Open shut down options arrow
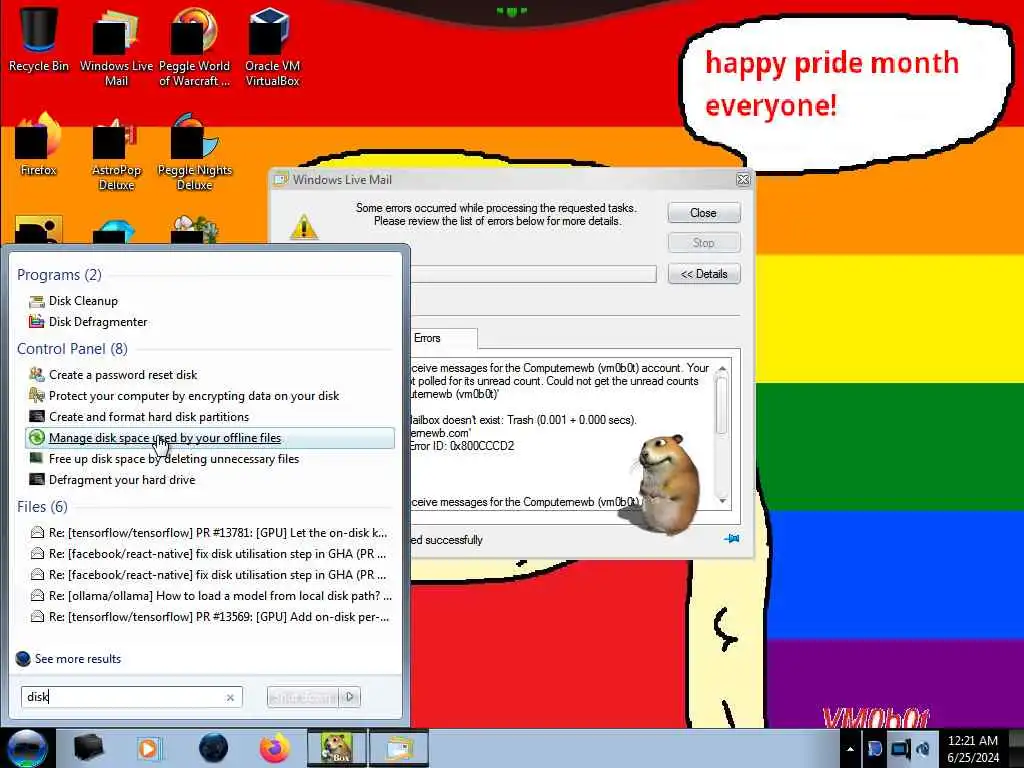 pos(350,697)
